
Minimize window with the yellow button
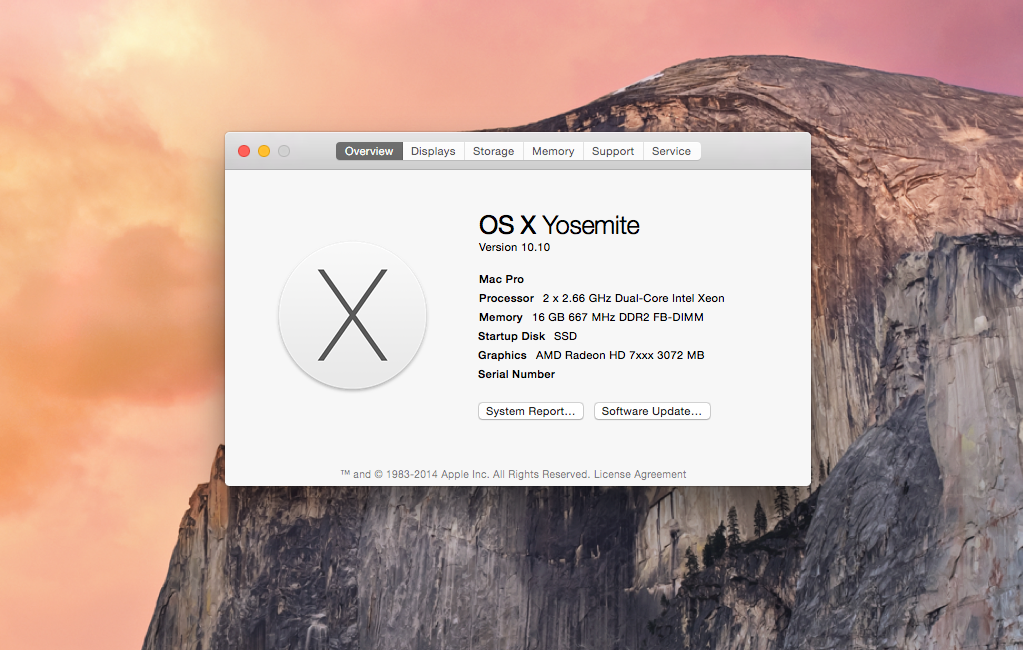(x=264, y=151)
